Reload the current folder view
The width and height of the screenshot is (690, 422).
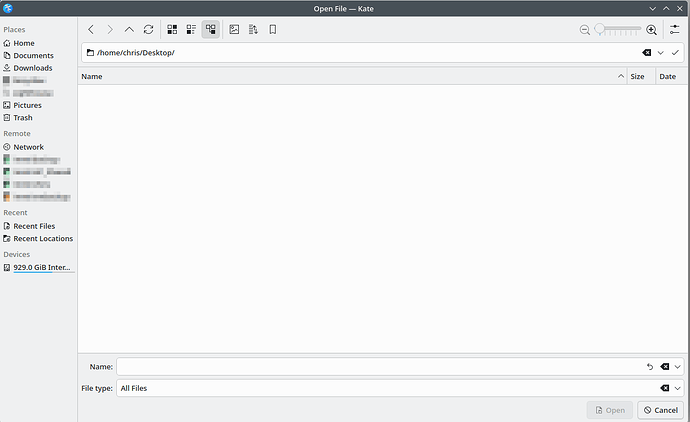[148, 30]
